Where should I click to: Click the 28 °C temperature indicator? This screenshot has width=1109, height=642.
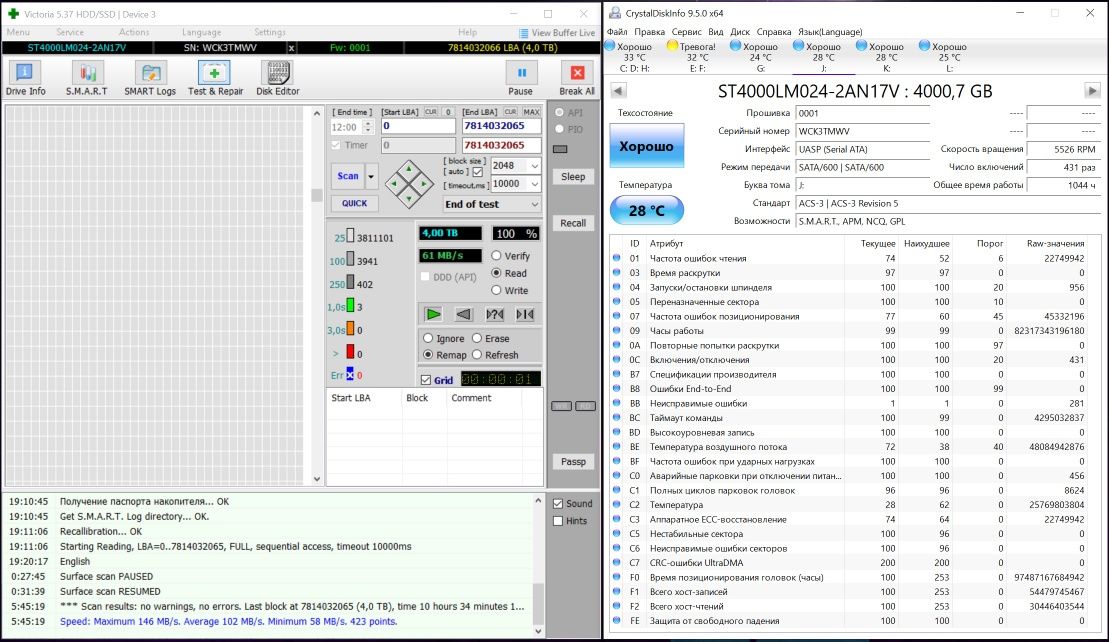(x=646, y=211)
